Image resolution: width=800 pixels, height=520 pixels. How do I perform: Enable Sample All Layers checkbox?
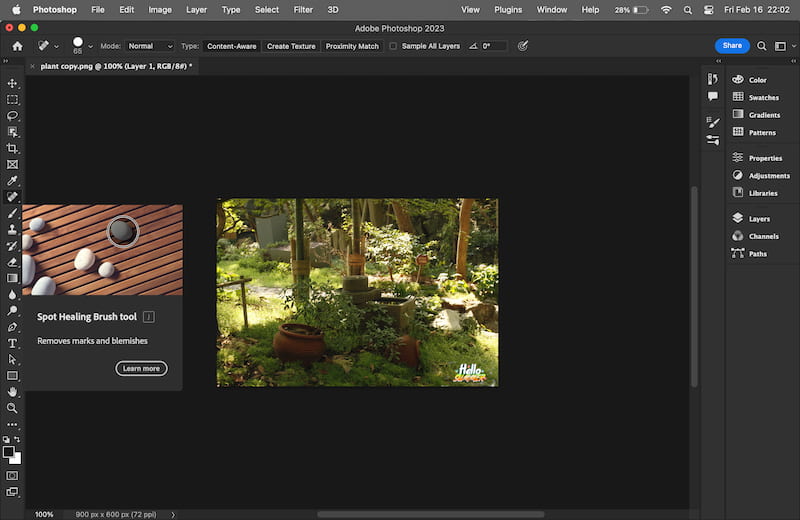click(393, 46)
